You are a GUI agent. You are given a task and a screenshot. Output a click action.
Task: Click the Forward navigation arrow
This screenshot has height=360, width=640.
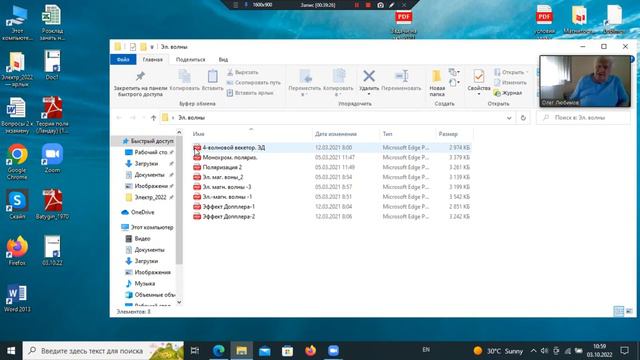(133, 118)
